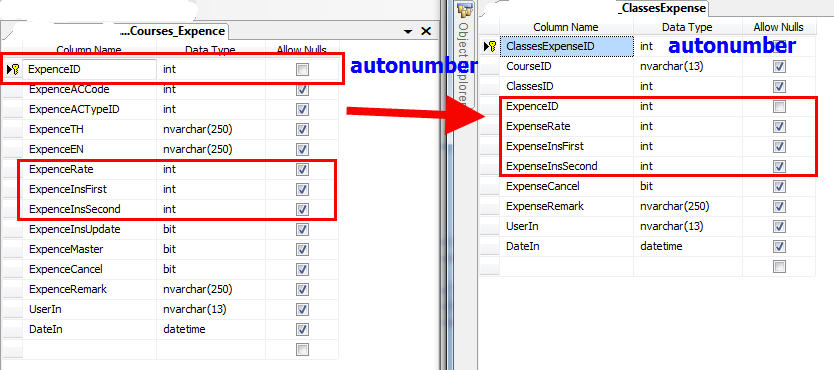834x370 pixels.
Task: Select the ExpenceInsSecond column name cell
Action: pyautogui.click(x=90, y=209)
